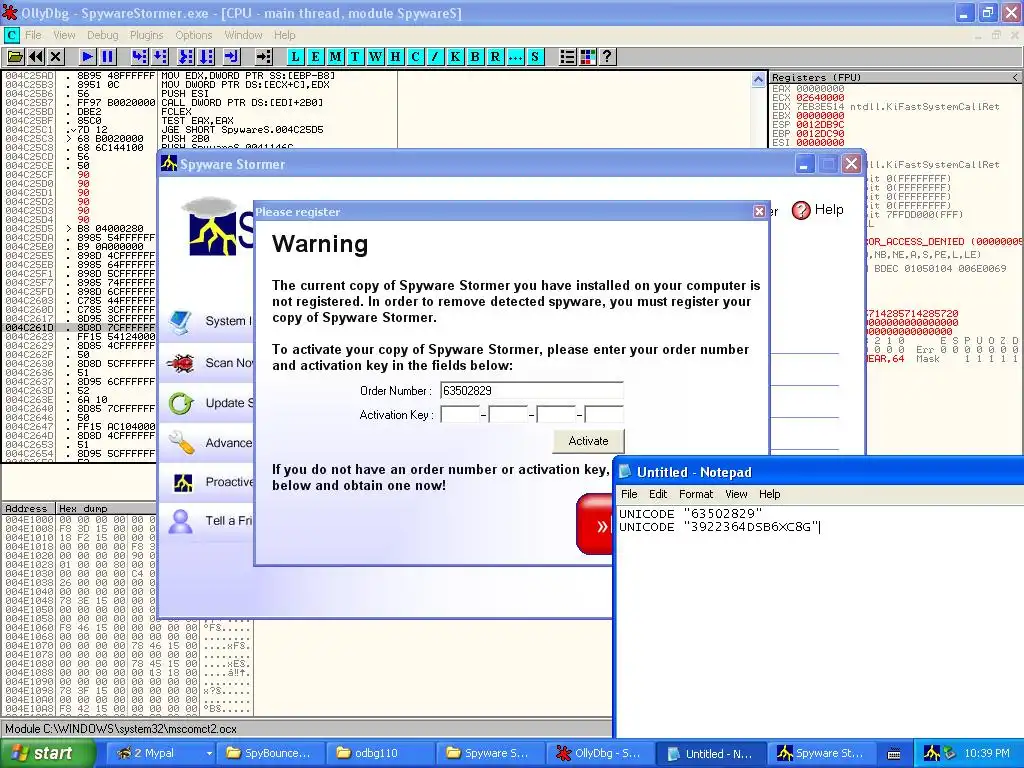Viewport: 1024px width, 768px height.
Task: Show Breakpoints with B button
Action: 475,57
